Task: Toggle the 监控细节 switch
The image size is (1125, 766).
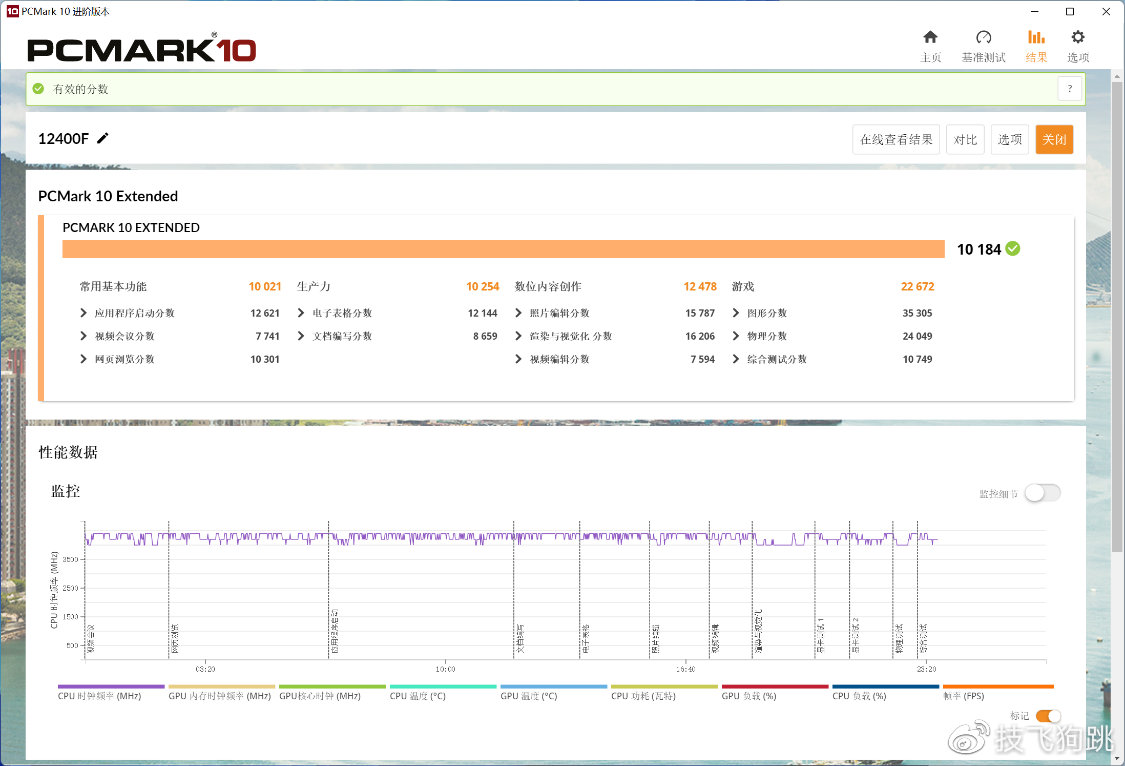Action: (1042, 493)
